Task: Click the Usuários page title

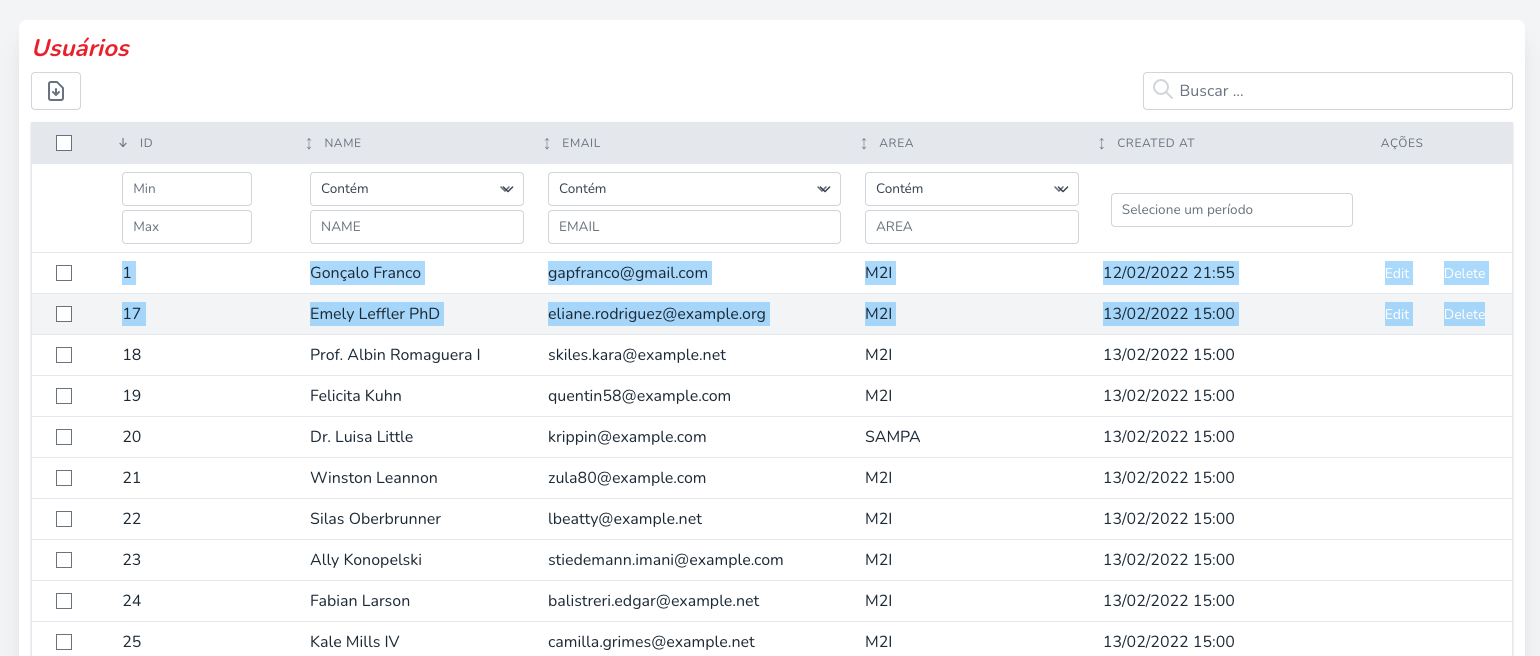Action: click(81, 48)
